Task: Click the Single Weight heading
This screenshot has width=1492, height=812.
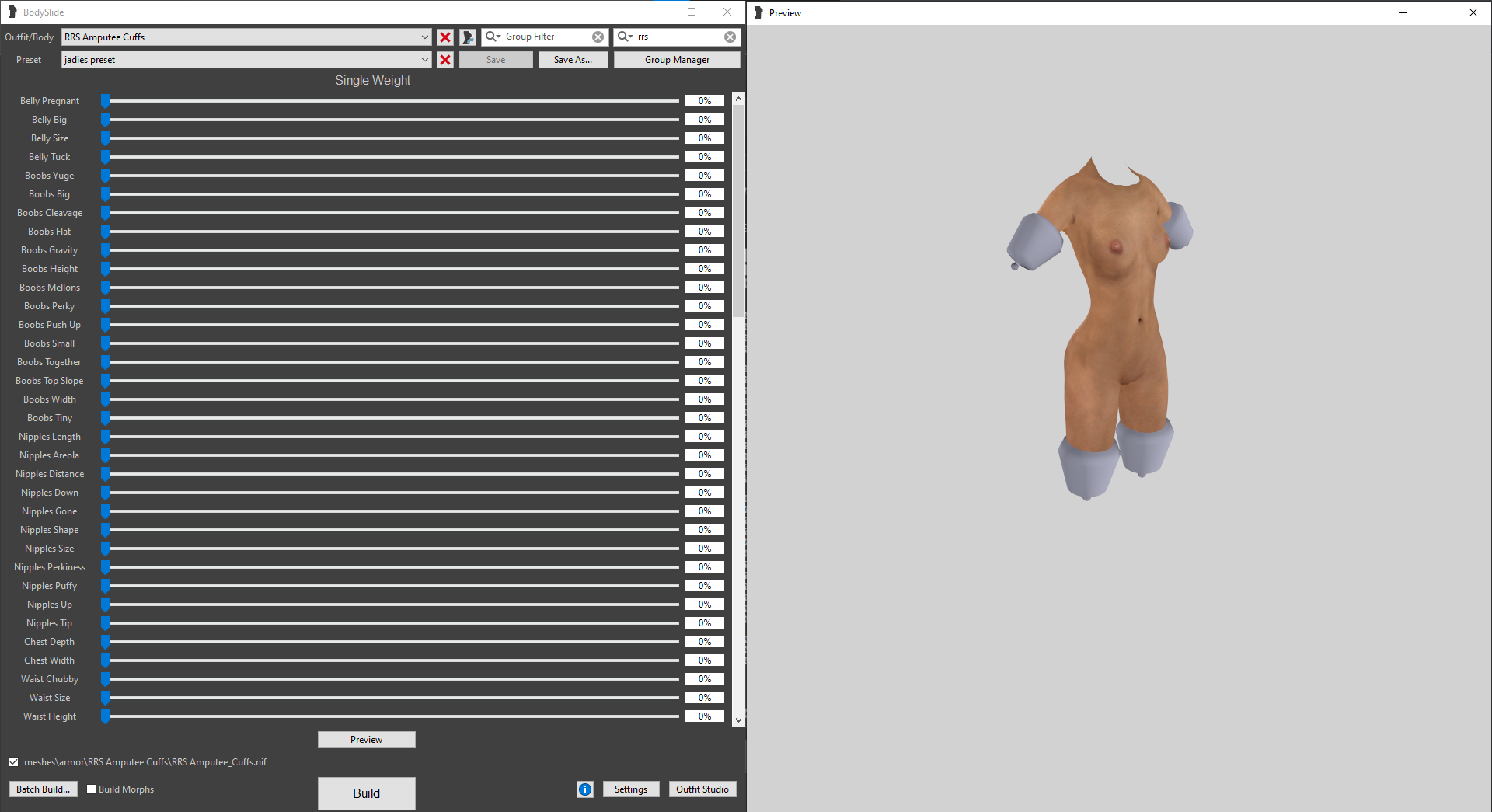Action: tap(372, 81)
